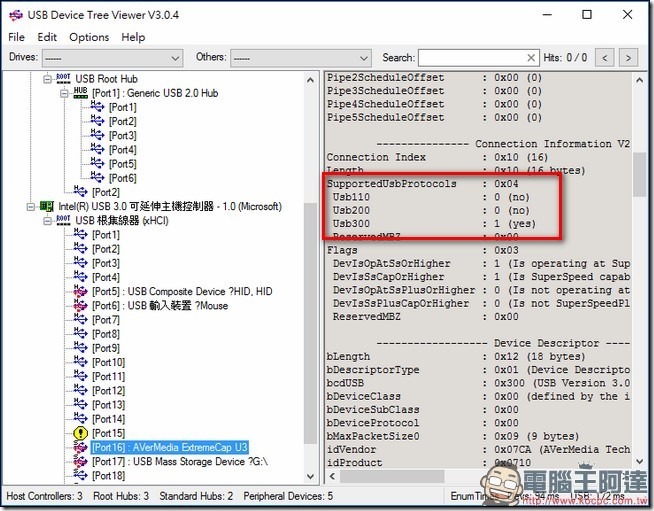The width and height of the screenshot is (654, 511).
Task: Click the Port6 Mouse device icon
Action: pos(80,305)
